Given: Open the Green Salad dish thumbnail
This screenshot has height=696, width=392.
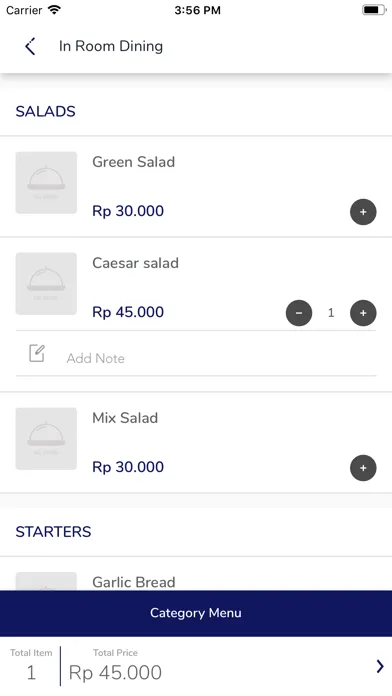Looking at the screenshot, I should pyautogui.click(x=46, y=183).
